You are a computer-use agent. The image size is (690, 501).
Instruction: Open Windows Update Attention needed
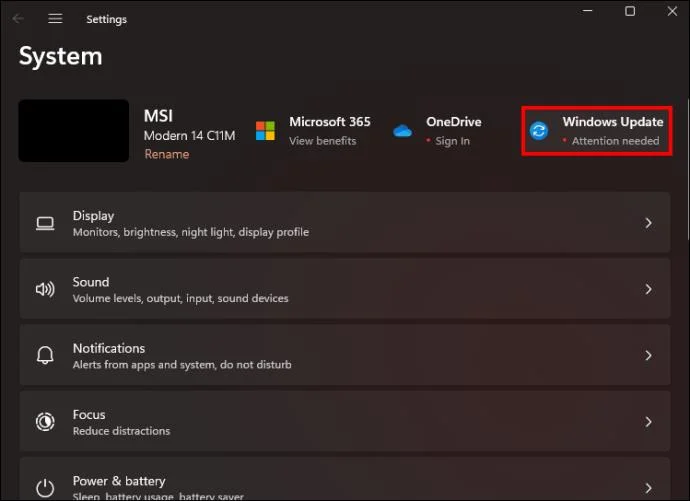597,131
